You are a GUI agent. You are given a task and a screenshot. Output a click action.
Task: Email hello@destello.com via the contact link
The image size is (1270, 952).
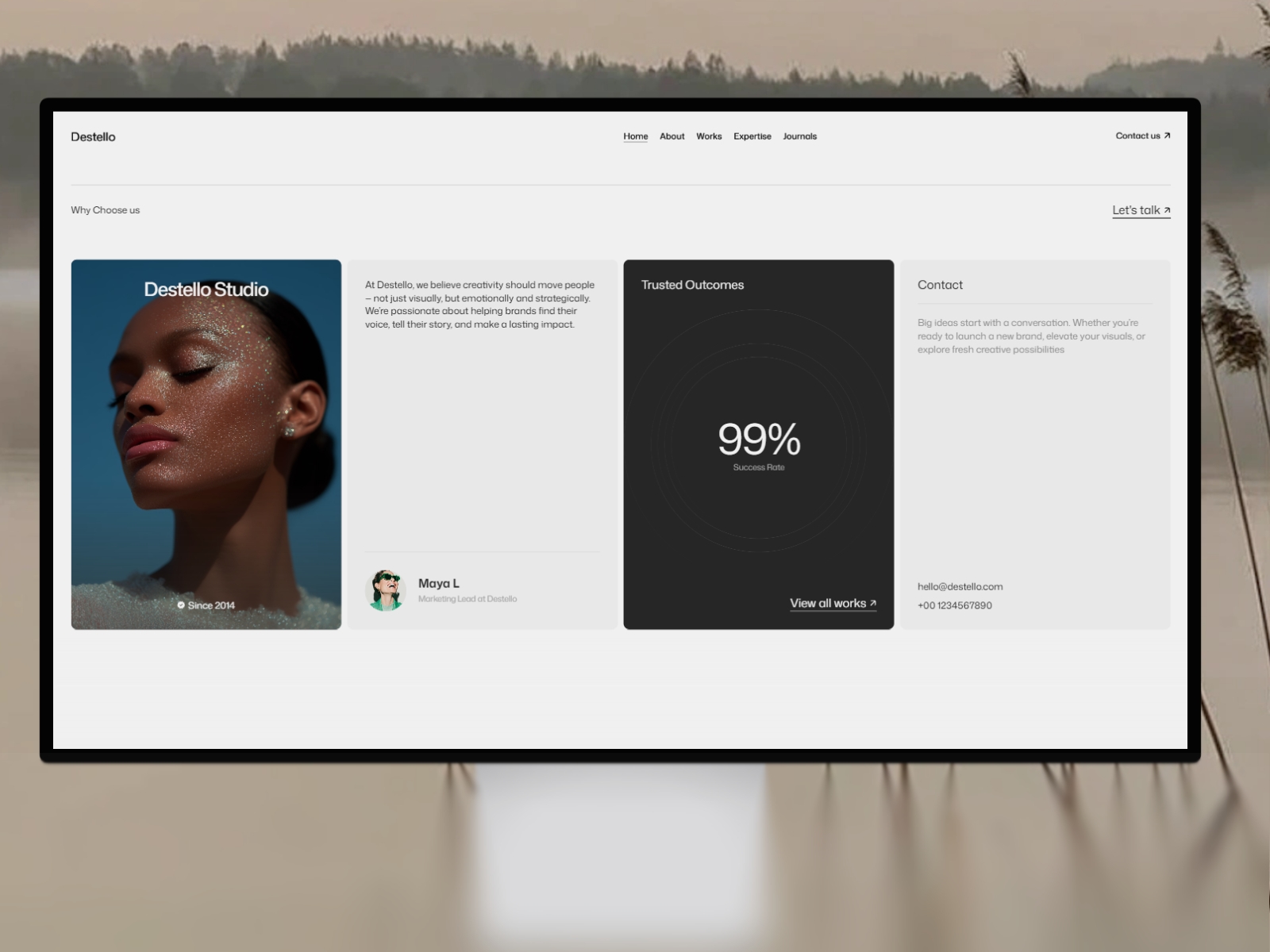960,586
